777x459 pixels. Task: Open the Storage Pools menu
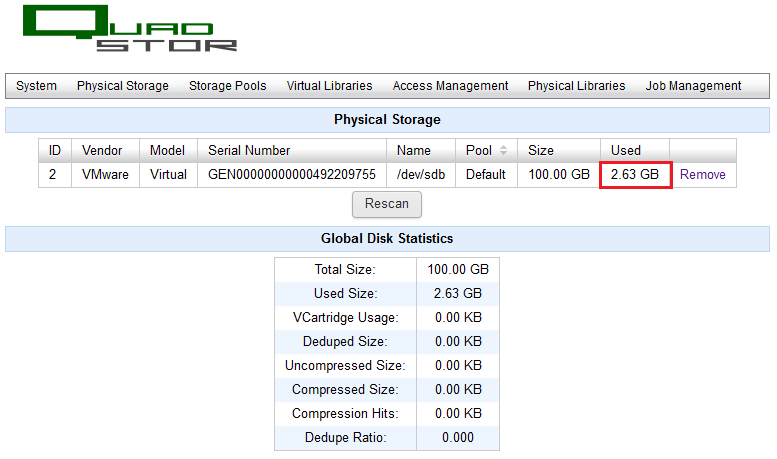[x=227, y=86]
